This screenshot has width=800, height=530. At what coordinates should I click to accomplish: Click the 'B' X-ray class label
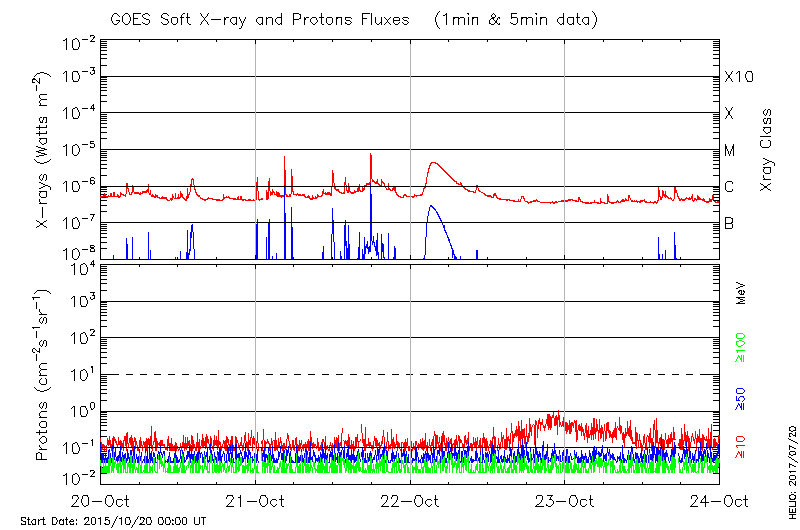pos(729,223)
